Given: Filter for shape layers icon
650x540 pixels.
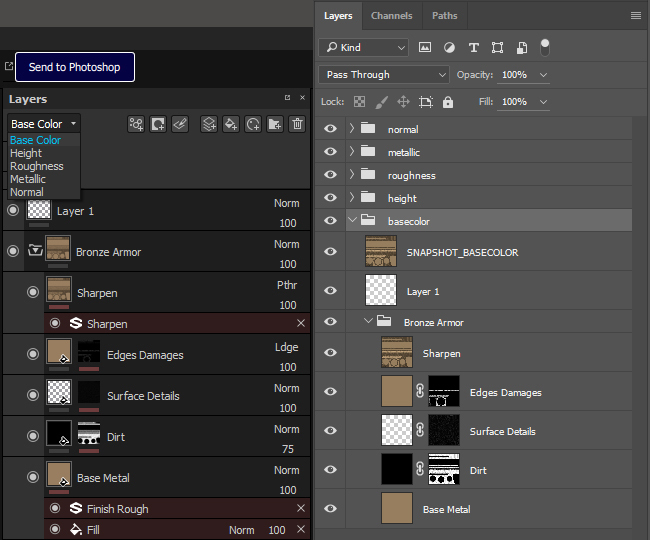Looking at the screenshot, I should click(x=497, y=48).
